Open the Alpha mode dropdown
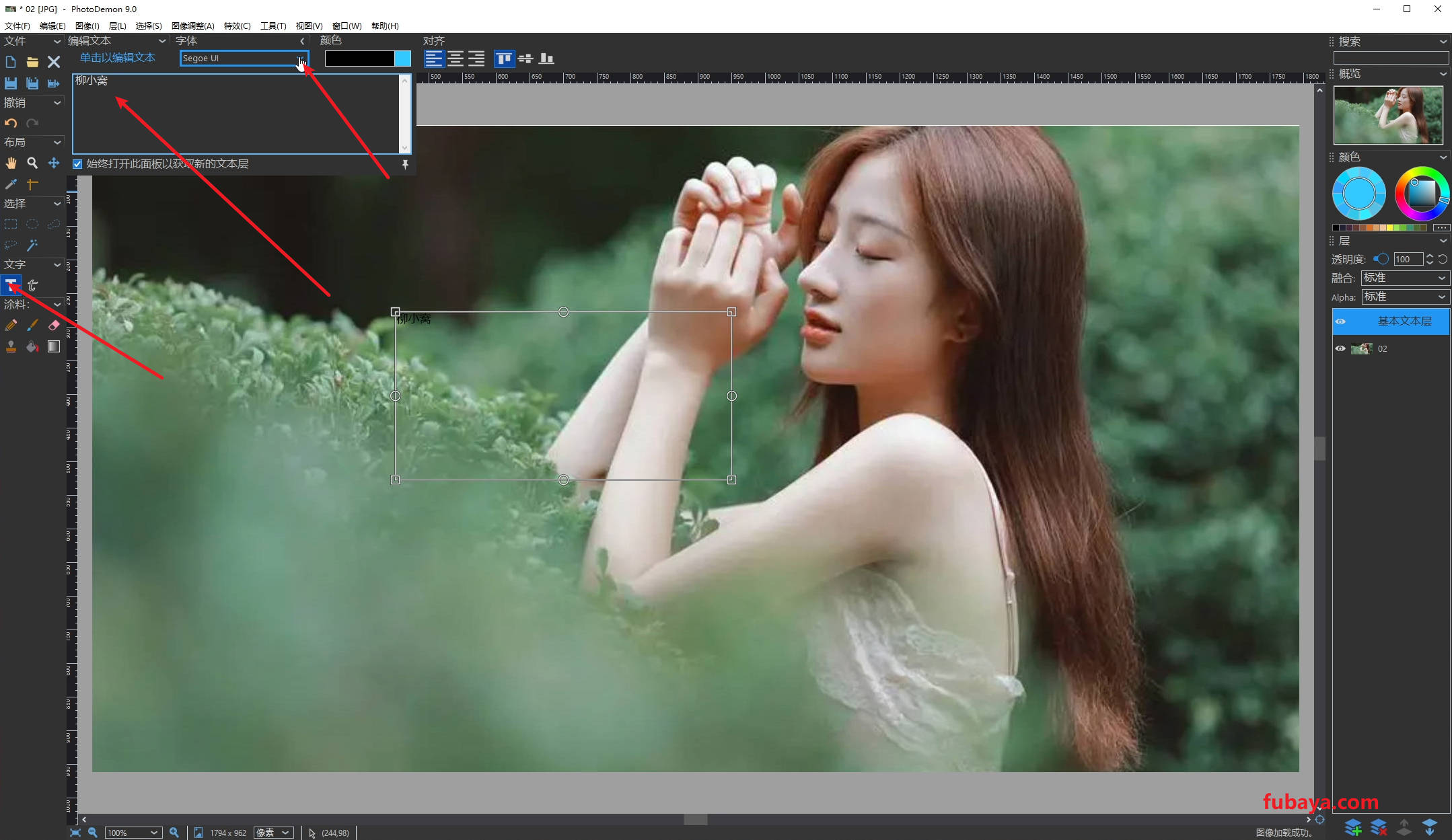The image size is (1452, 840). (1406, 297)
